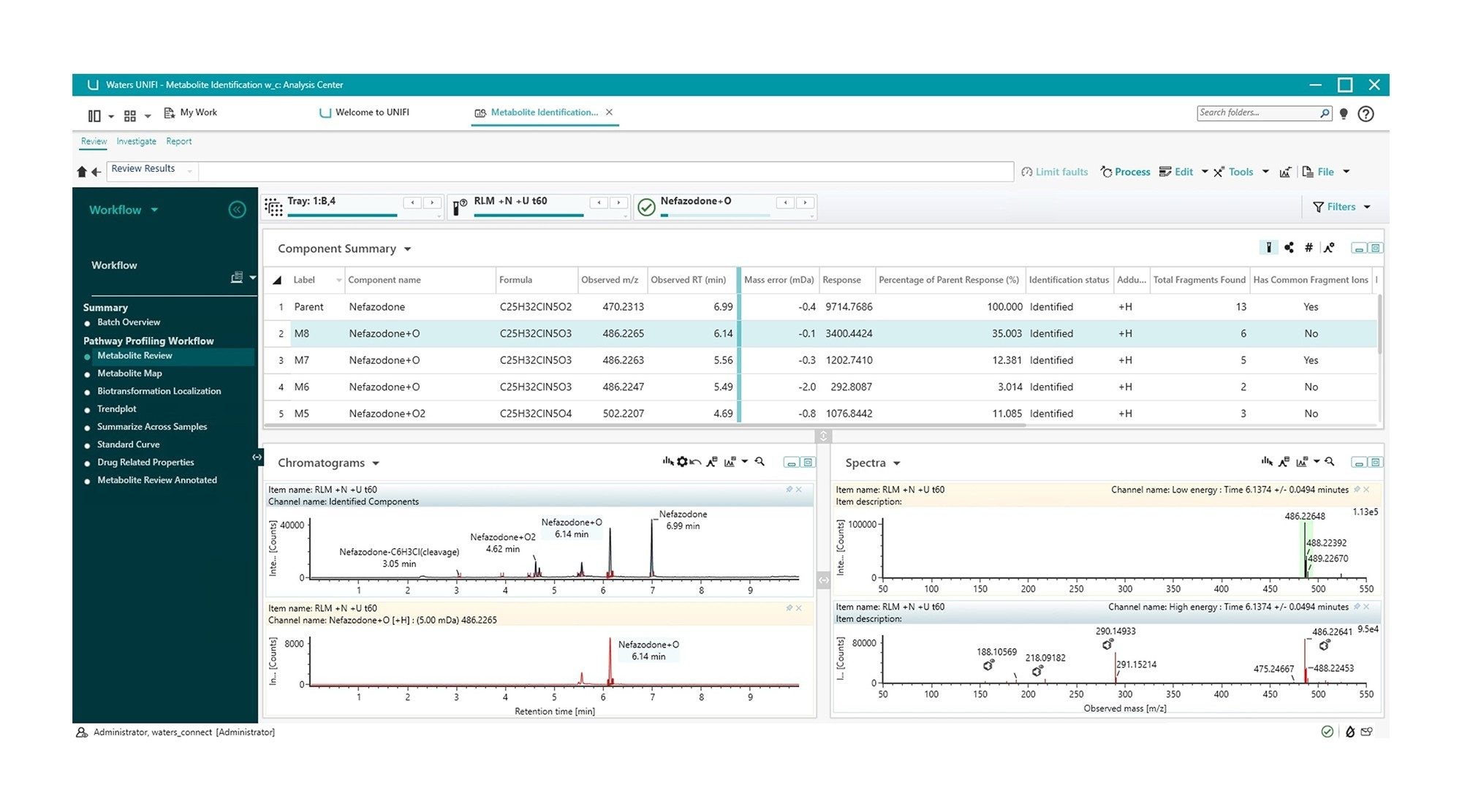Minimize the Chromatograms panel
The width and height of the screenshot is (1462, 812).
coord(791,463)
